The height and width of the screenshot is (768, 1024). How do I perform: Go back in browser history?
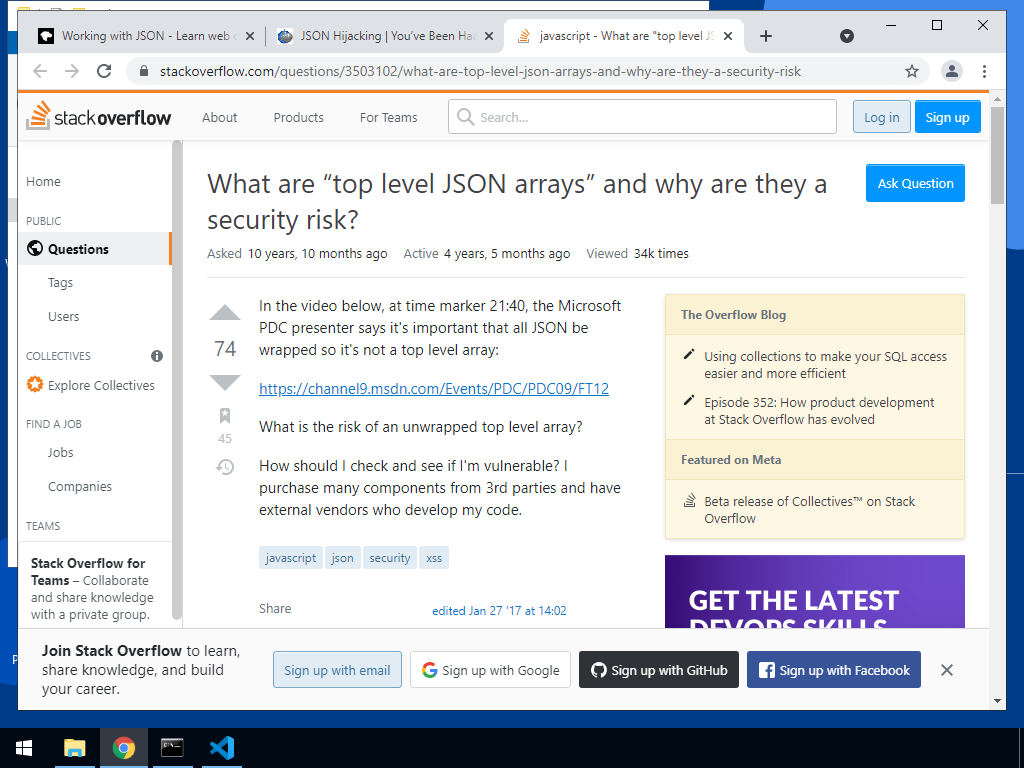pyautogui.click(x=40, y=71)
